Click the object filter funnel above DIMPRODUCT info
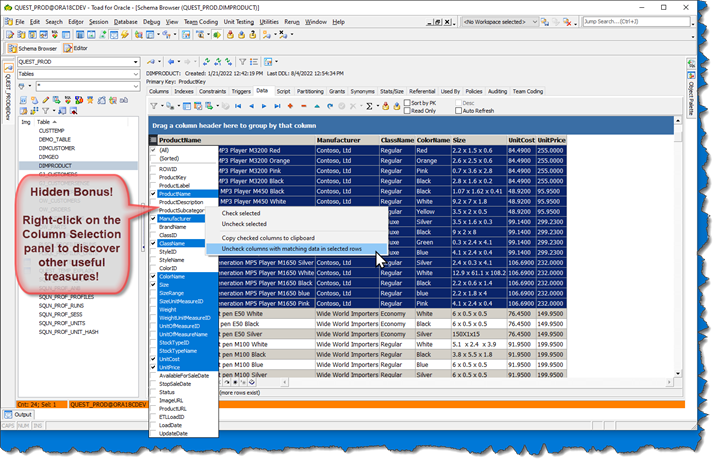Image resolution: width=720 pixels, height=466 pixels. [242, 62]
